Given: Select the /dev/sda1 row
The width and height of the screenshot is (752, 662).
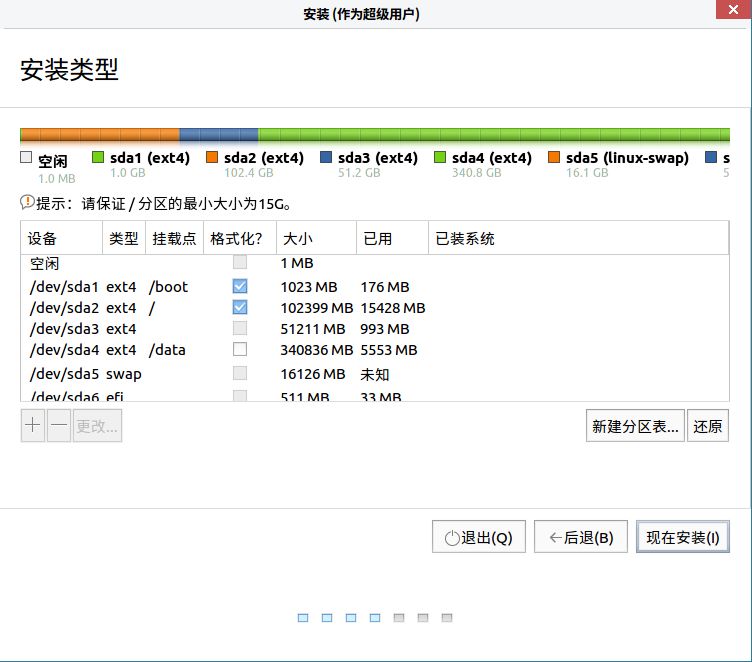Looking at the screenshot, I should 375,287.
